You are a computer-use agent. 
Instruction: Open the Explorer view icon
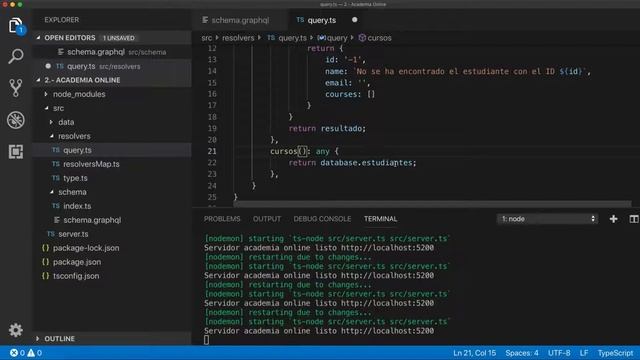(x=16, y=26)
